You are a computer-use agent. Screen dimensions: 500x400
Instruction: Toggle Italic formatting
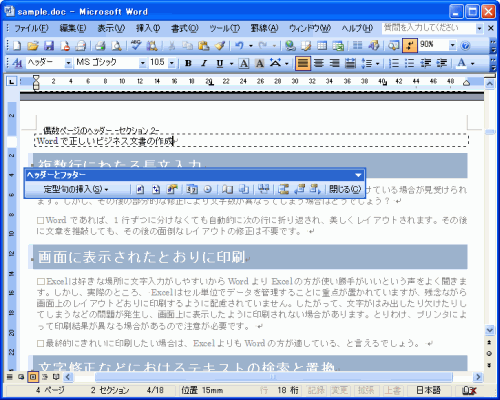204,63
